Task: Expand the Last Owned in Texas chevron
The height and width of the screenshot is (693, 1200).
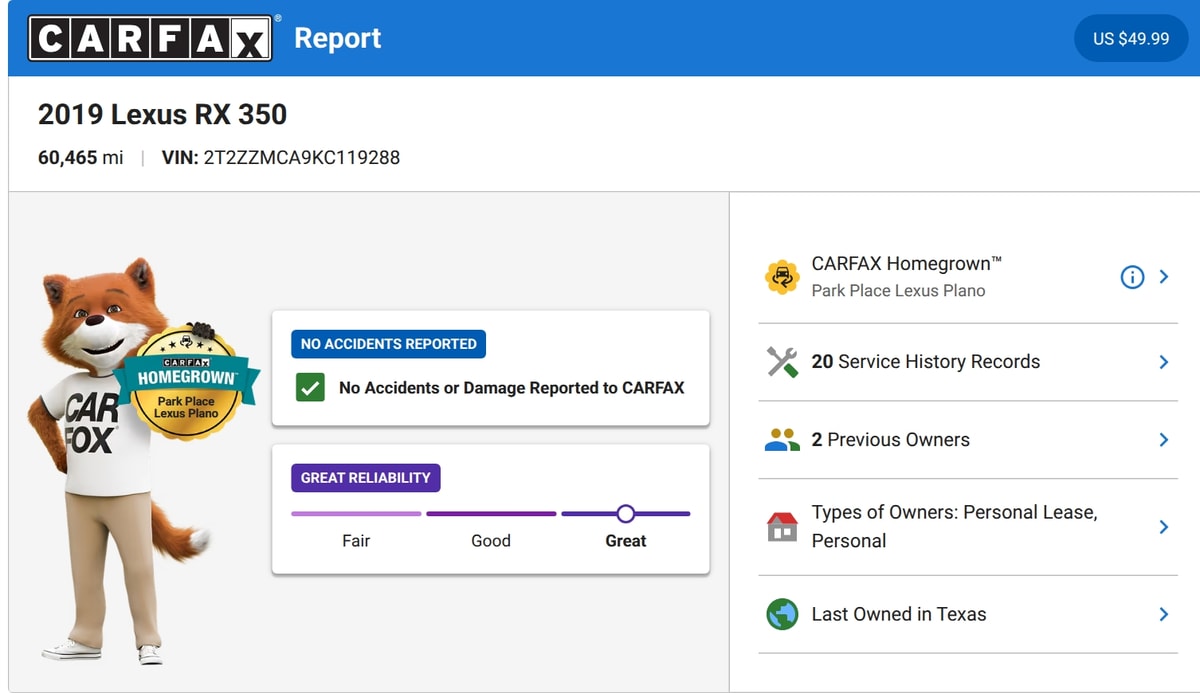Action: [1164, 614]
